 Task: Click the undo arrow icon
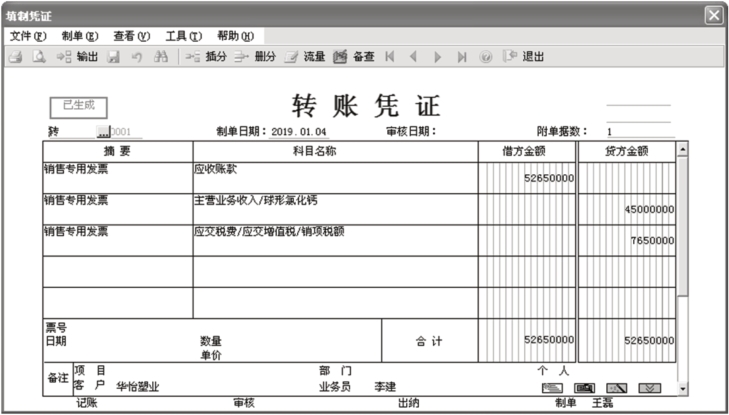(x=136, y=57)
